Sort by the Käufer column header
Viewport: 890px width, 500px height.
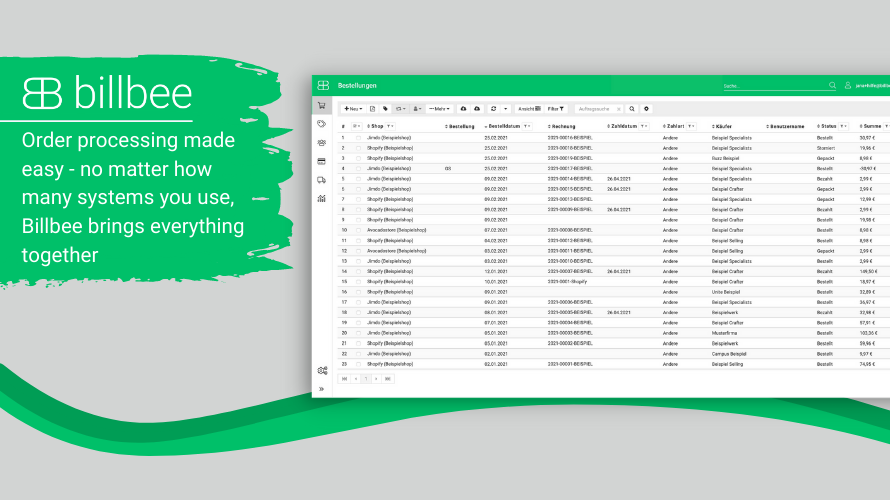[x=722, y=126]
